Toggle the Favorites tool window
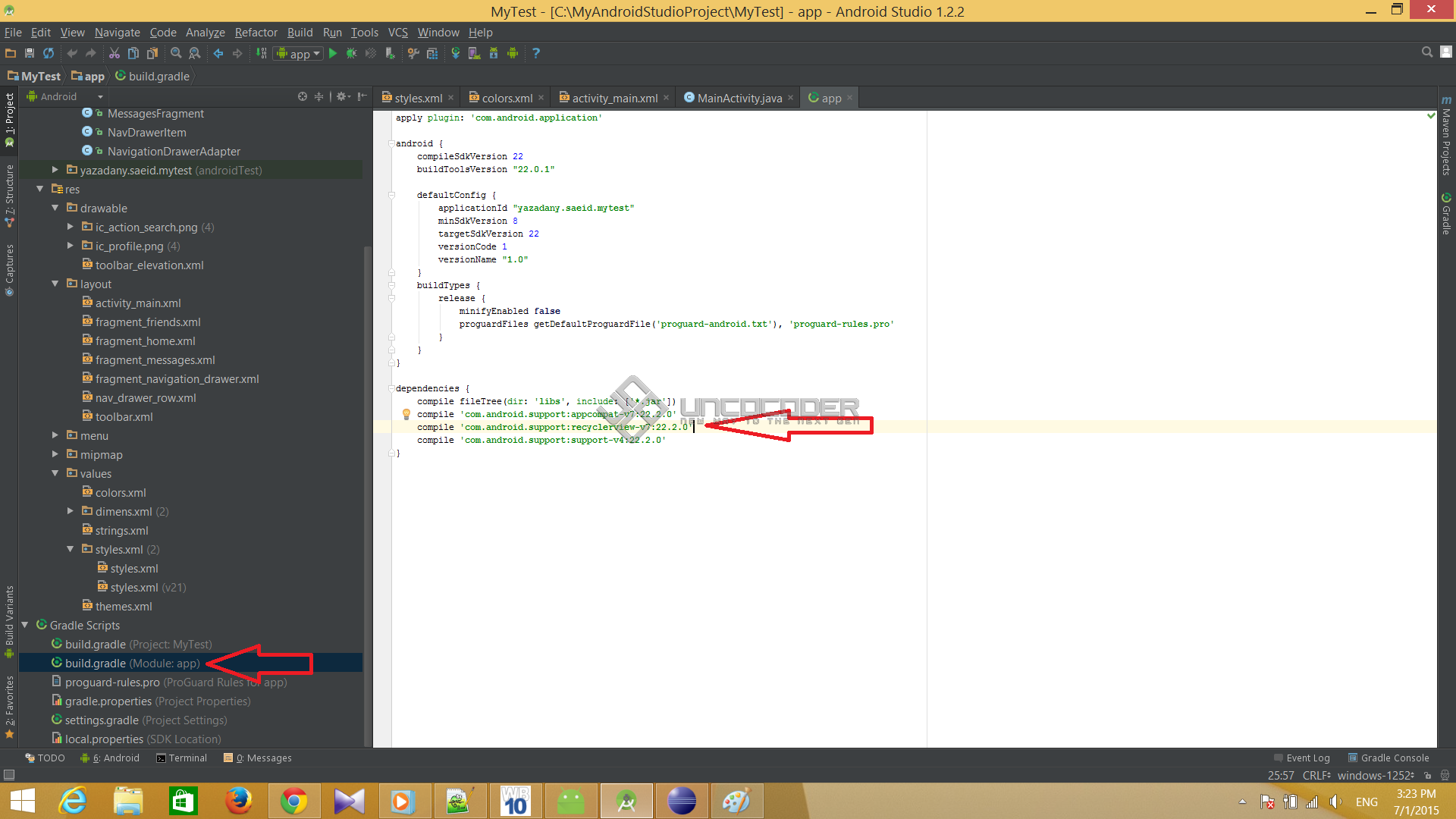The image size is (1456, 819). pos(9,707)
